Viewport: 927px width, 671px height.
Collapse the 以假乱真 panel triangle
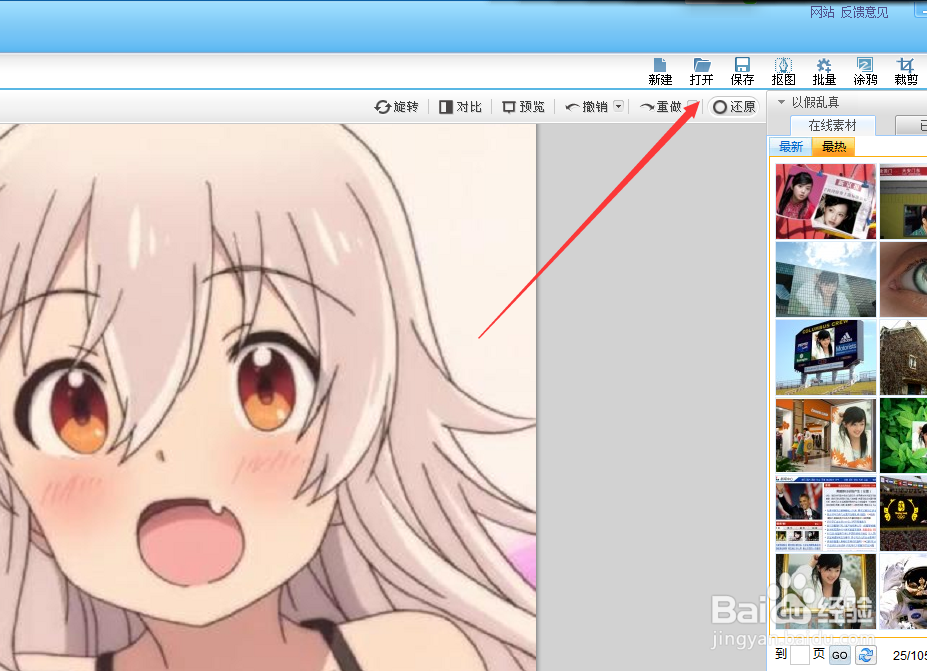pos(781,102)
